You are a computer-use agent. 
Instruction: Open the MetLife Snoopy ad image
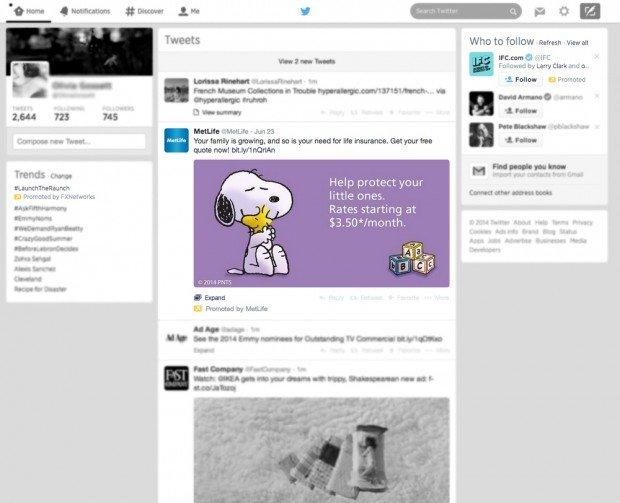click(321, 223)
